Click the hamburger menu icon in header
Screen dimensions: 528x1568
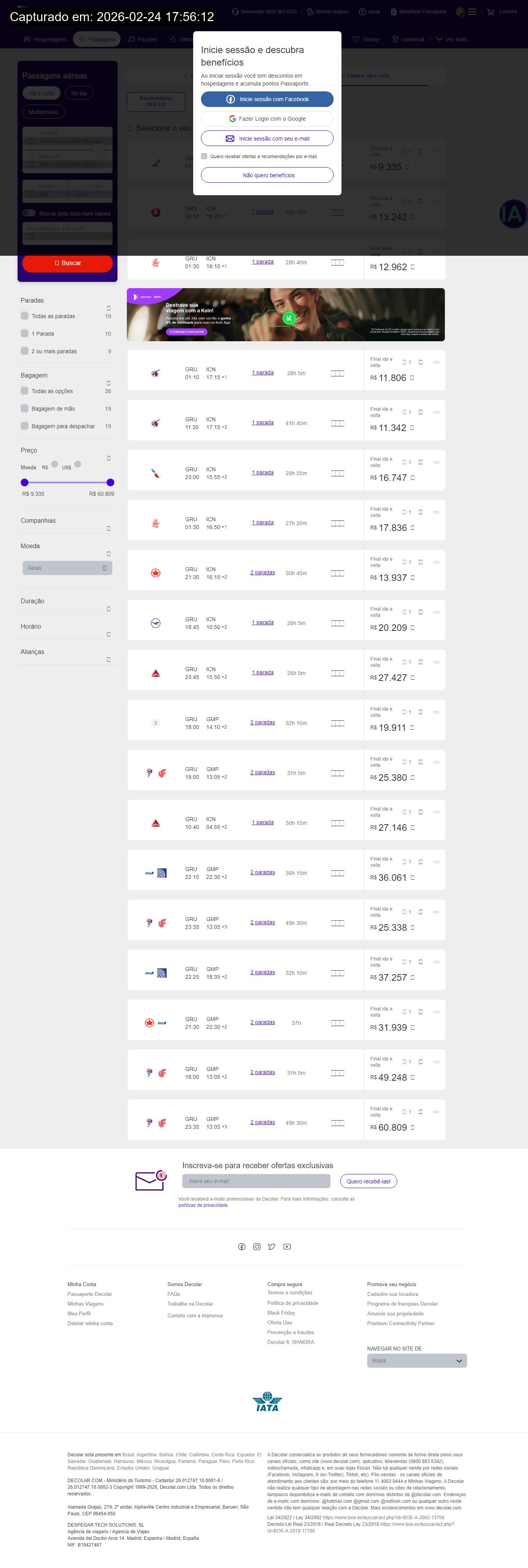coord(472,12)
